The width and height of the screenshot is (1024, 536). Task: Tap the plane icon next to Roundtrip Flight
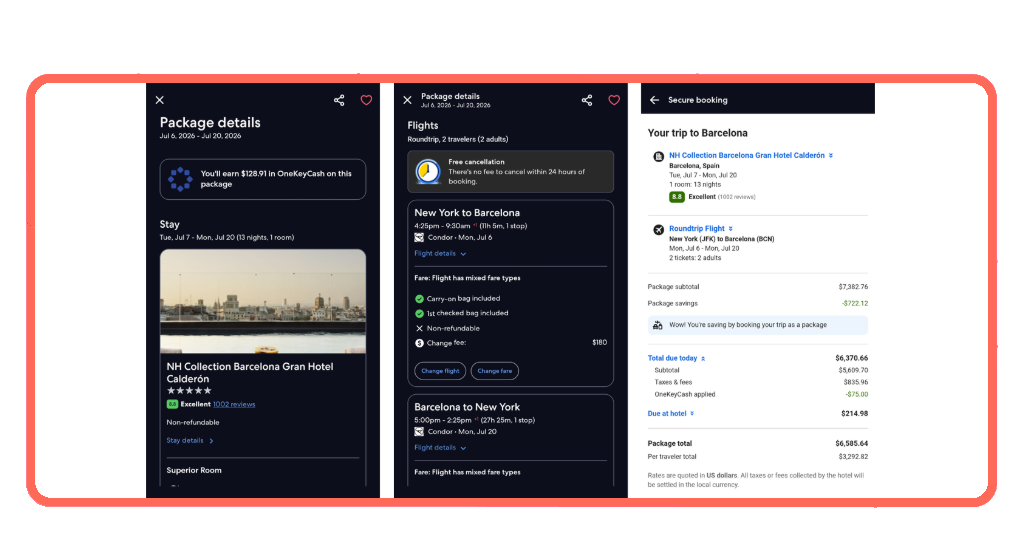658,229
